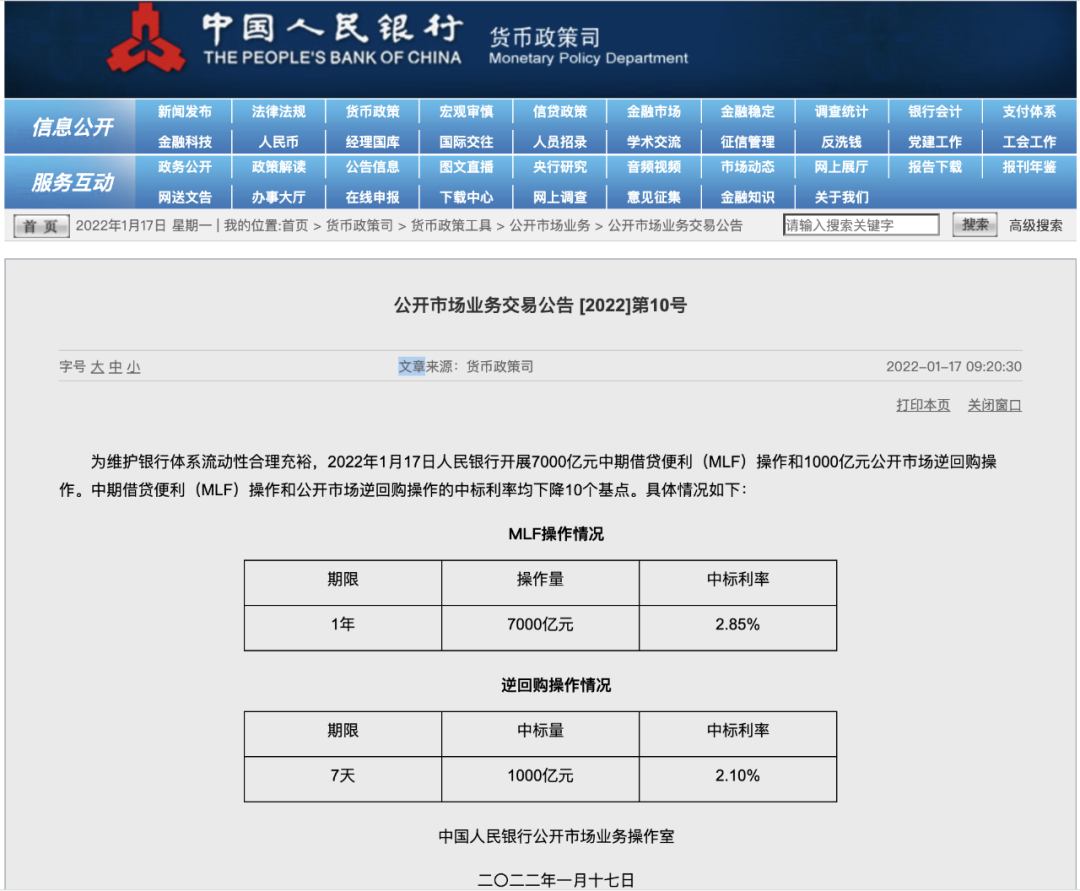Click the search keyword input field
Viewport: 1080px width, 891px height.
click(x=861, y=224)
